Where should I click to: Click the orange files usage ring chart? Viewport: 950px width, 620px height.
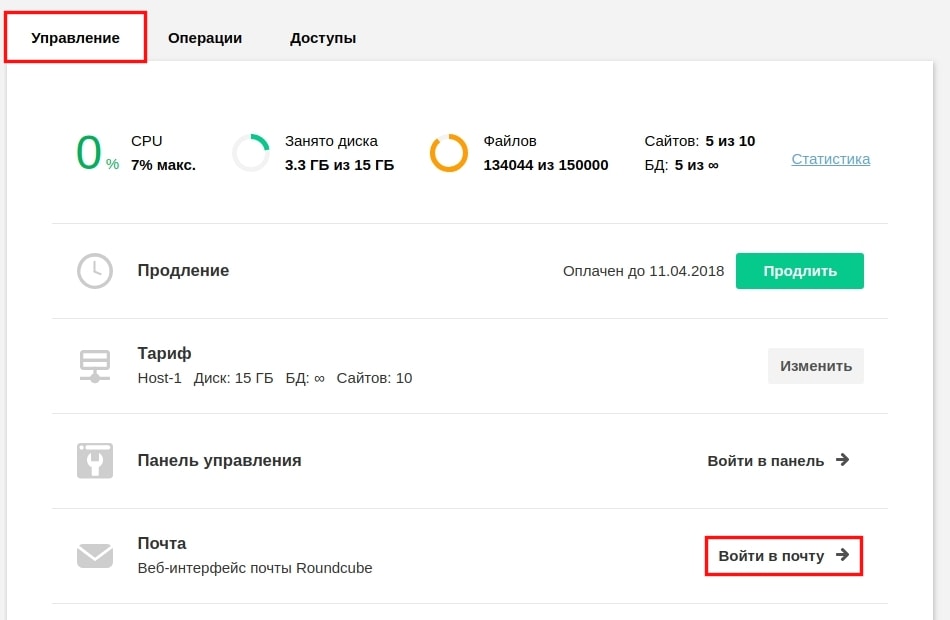click(x=449, y=153)
